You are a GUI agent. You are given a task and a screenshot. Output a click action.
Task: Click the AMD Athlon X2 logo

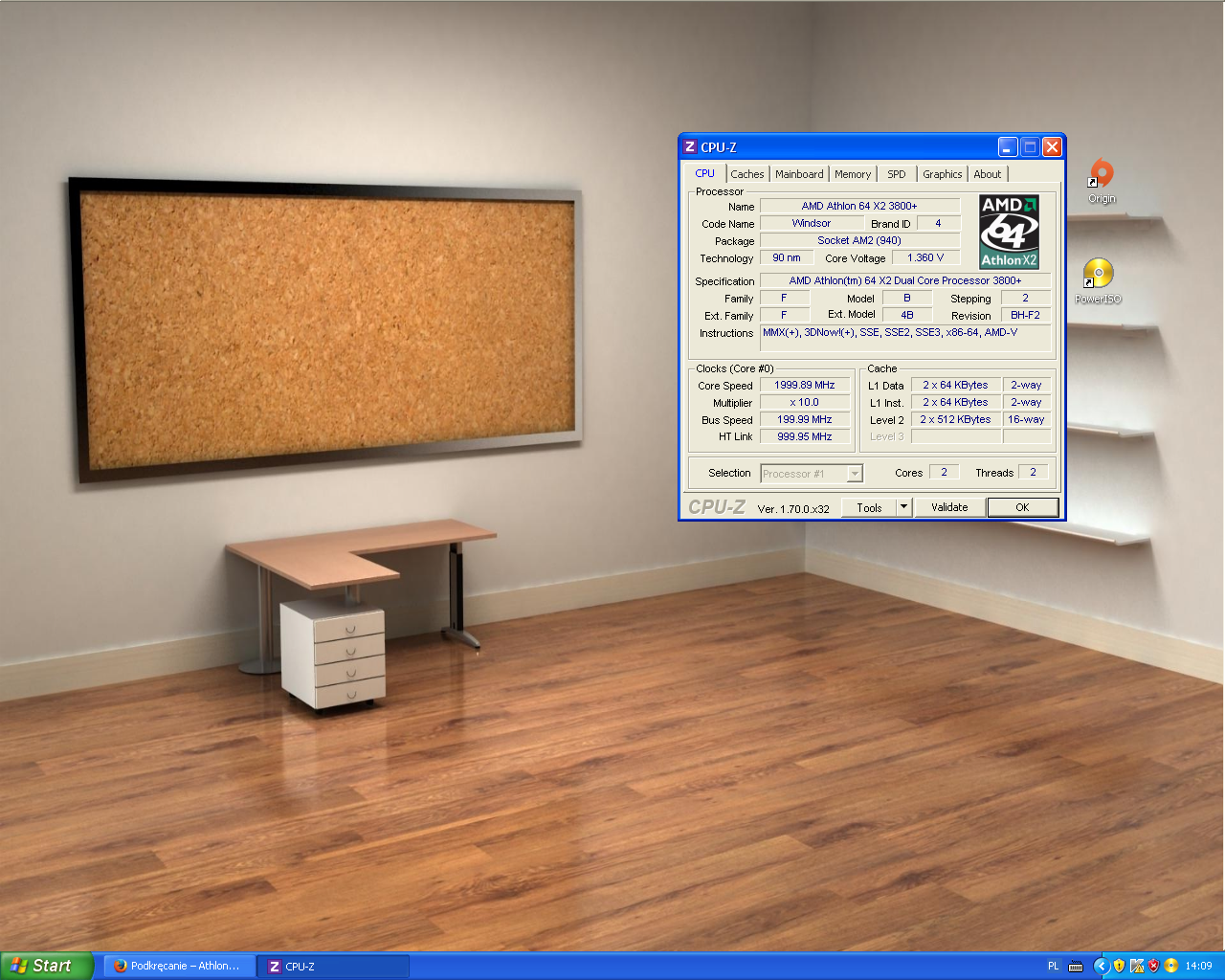1009,233
